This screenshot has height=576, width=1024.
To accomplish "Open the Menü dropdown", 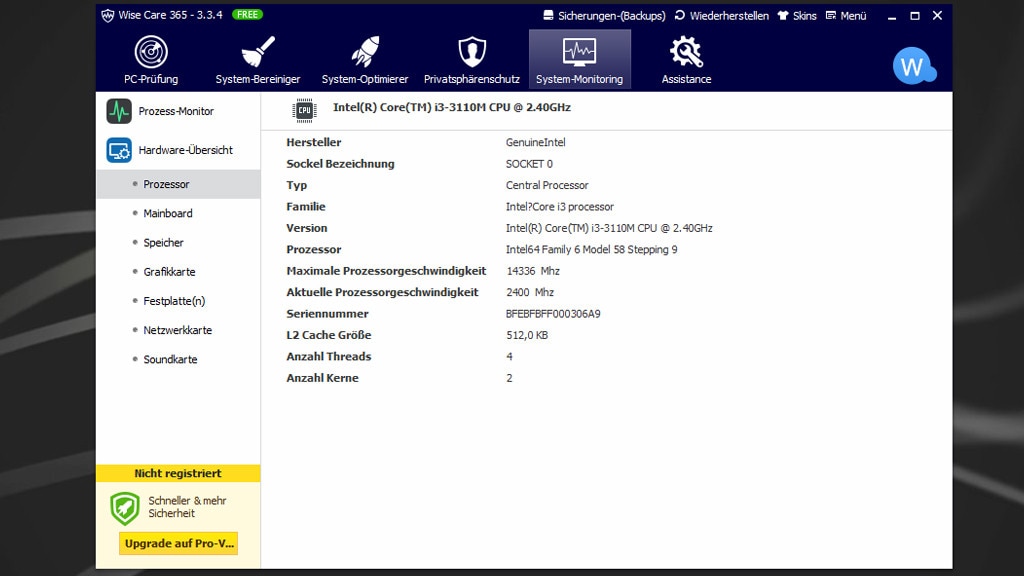I will [846, 16].
